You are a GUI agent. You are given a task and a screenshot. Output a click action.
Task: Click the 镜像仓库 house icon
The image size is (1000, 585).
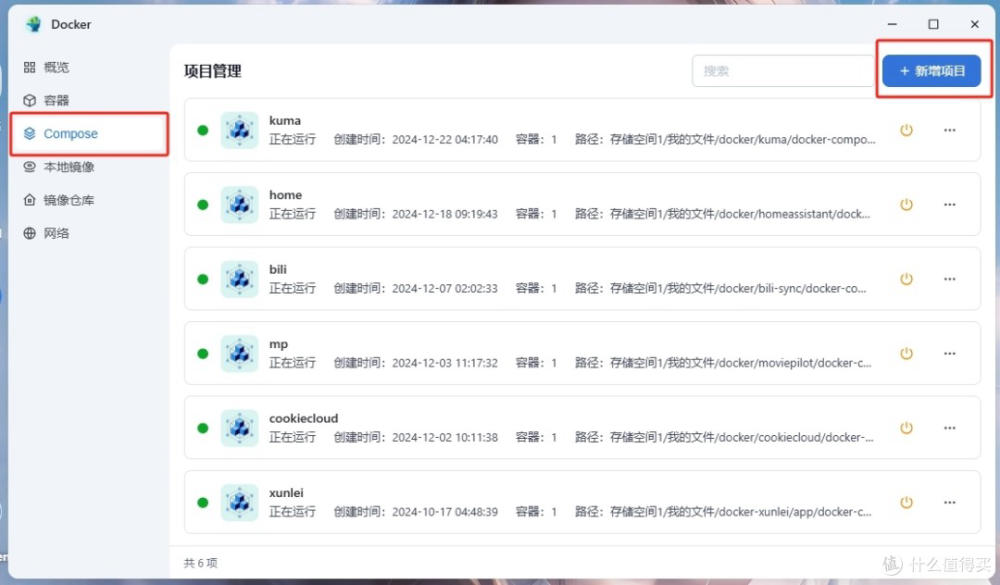coord(29,200)
